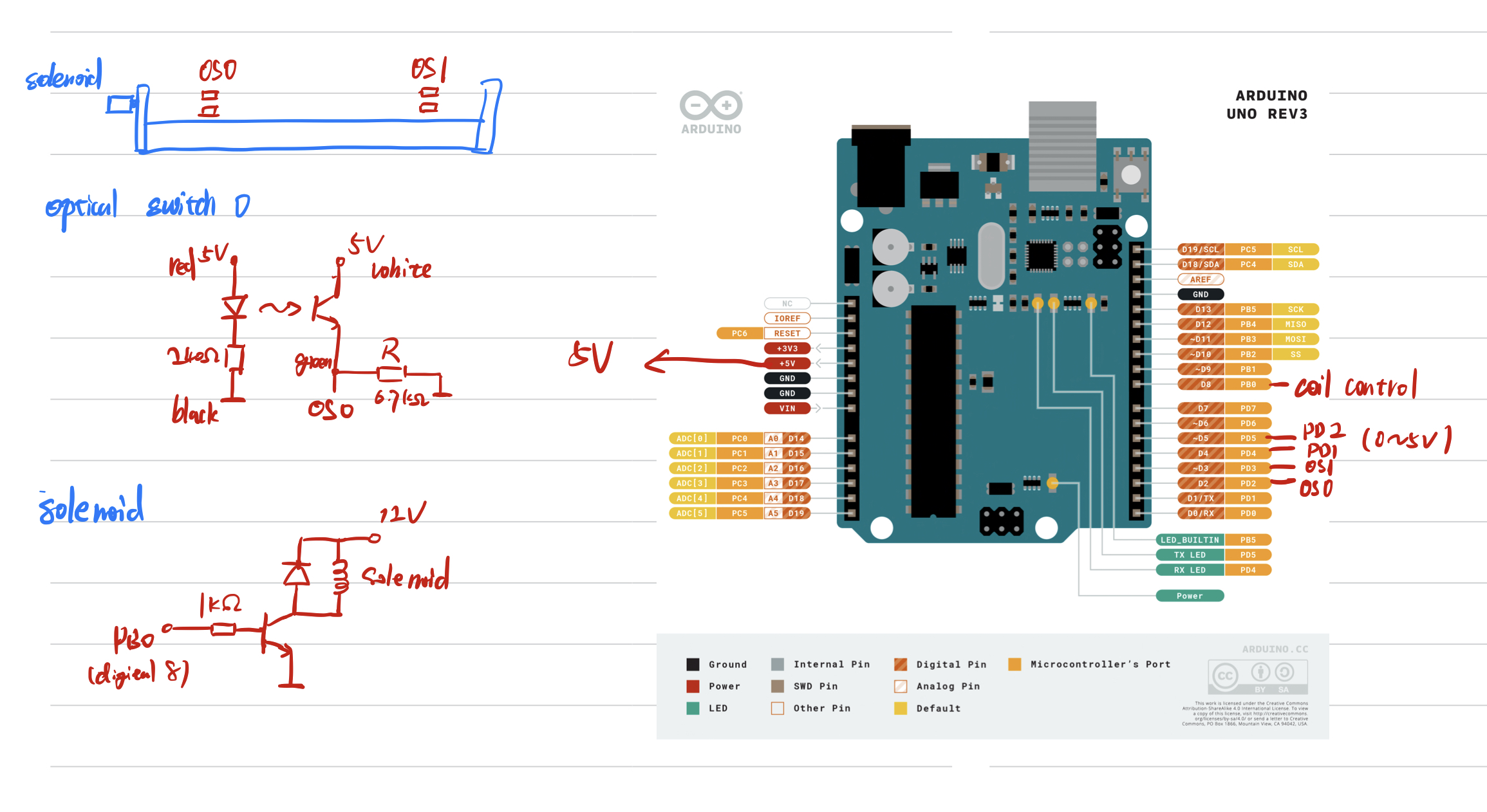Click the ~D6 pin label

[1201, 423]
